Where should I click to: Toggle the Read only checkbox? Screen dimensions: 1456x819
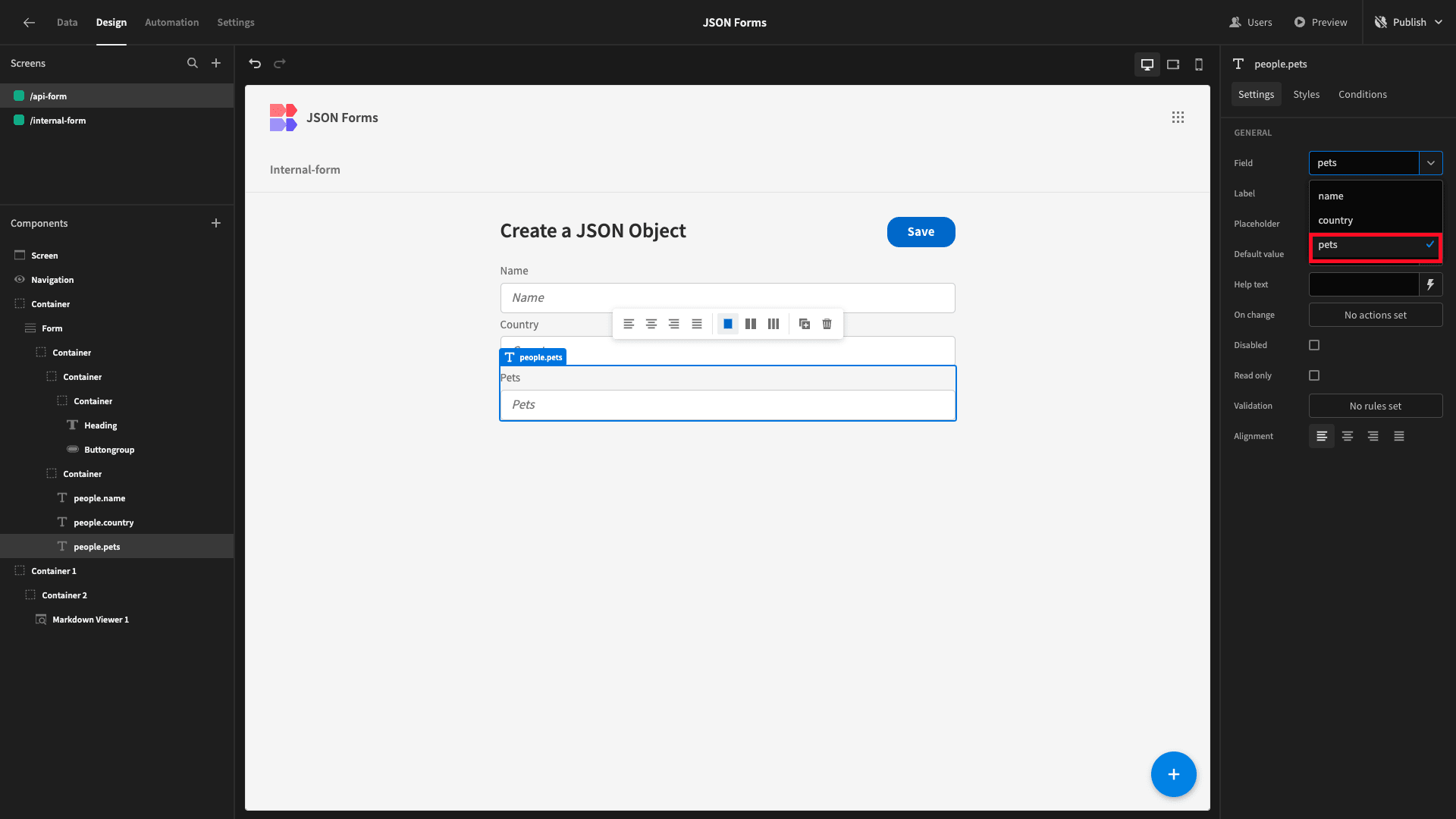(1314, 376)
